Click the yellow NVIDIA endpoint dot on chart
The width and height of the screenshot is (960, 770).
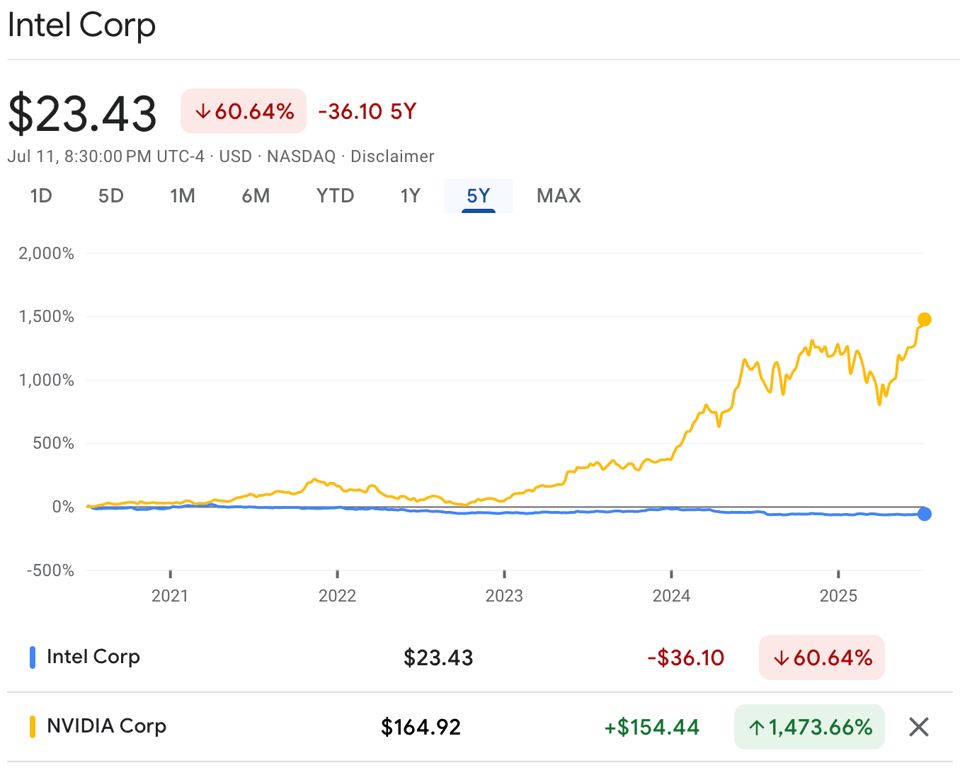[x=924, y=320]
